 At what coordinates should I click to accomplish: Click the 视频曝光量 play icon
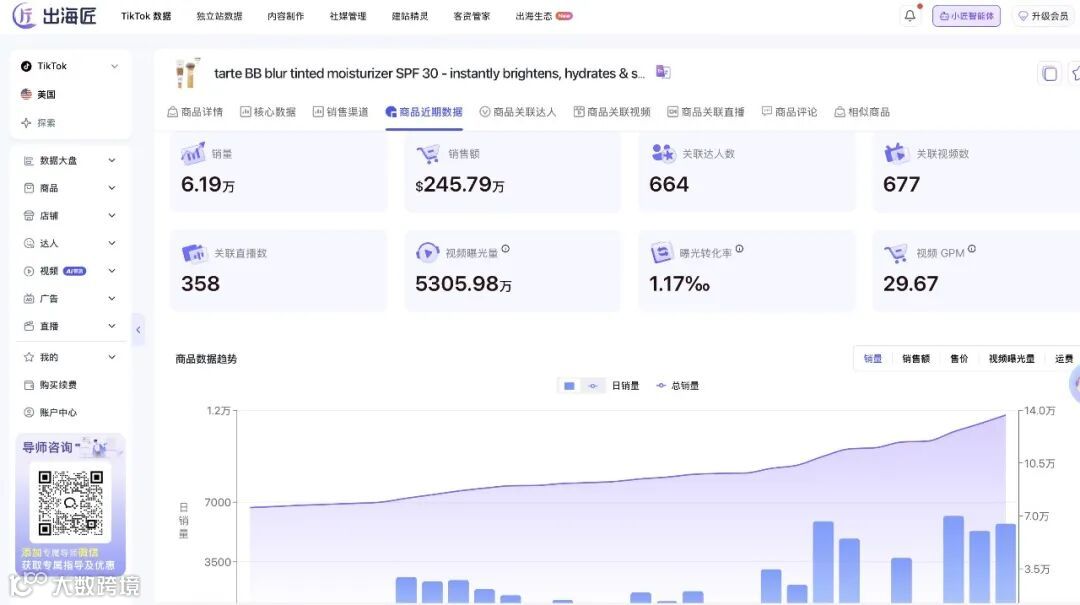pos(427,252)
